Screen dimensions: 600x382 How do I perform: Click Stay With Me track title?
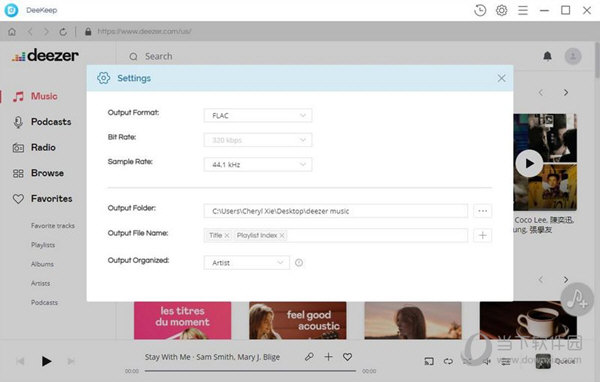pos(168,357)
